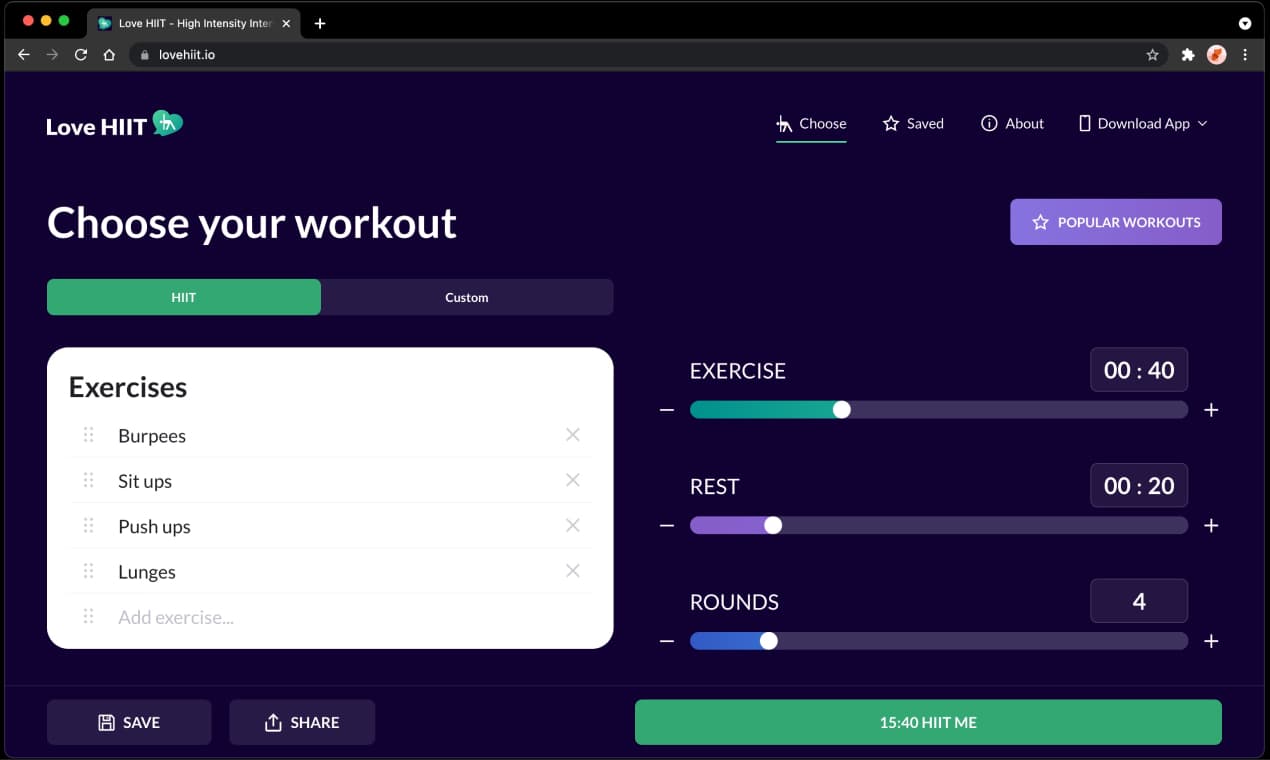The width and height of the screenshot is (1270, 760).
Task: Open the About page
Action: 1012,124
